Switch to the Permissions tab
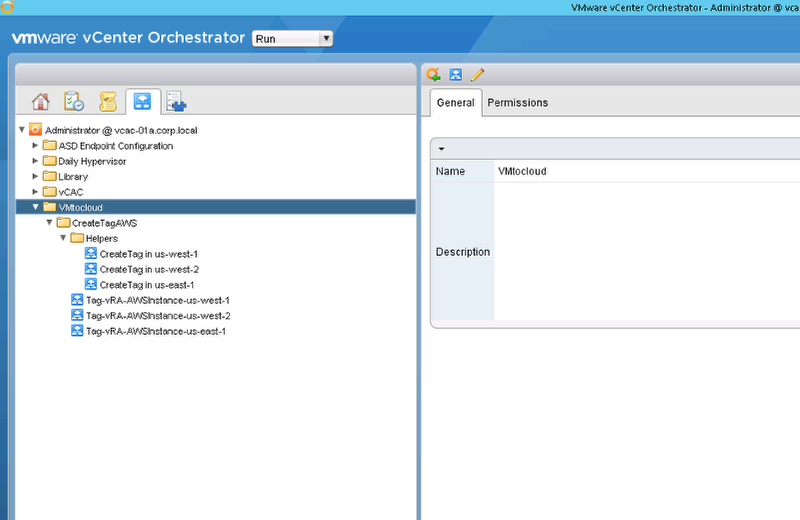Screen dimensions: 800x520 517,103
